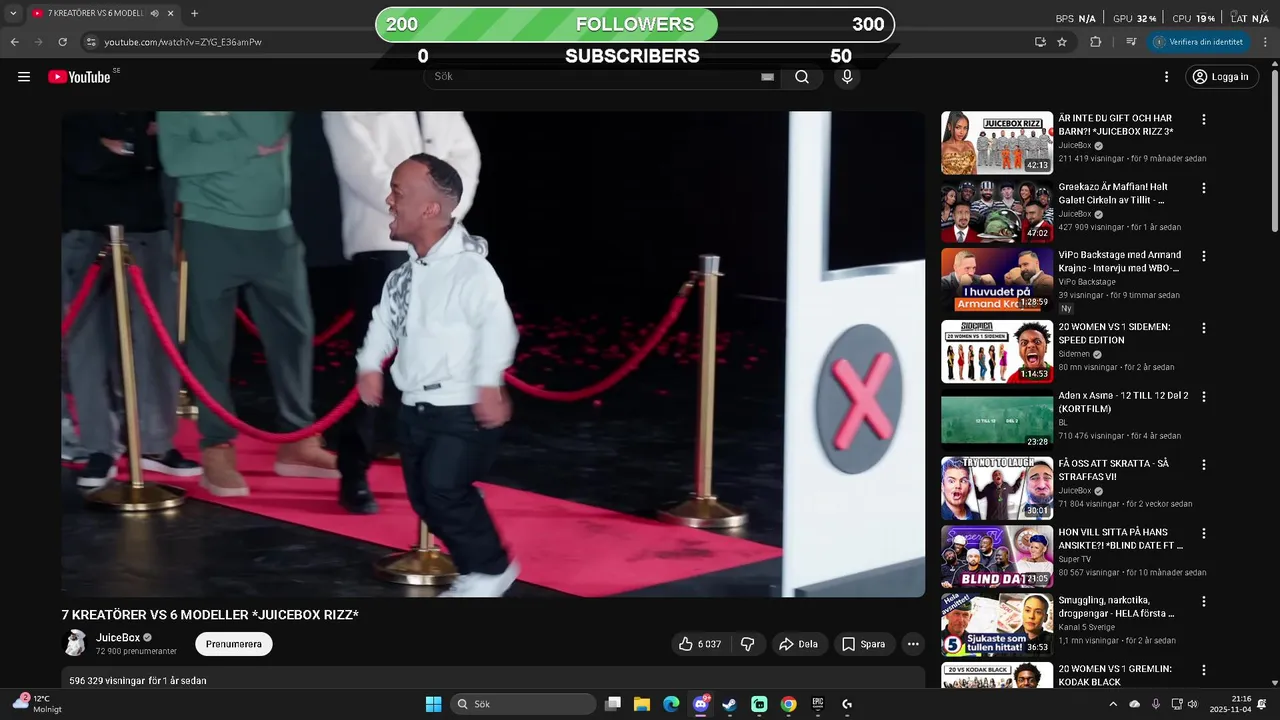Open the Try Not To Laugh thumbnail

(997, 488)
